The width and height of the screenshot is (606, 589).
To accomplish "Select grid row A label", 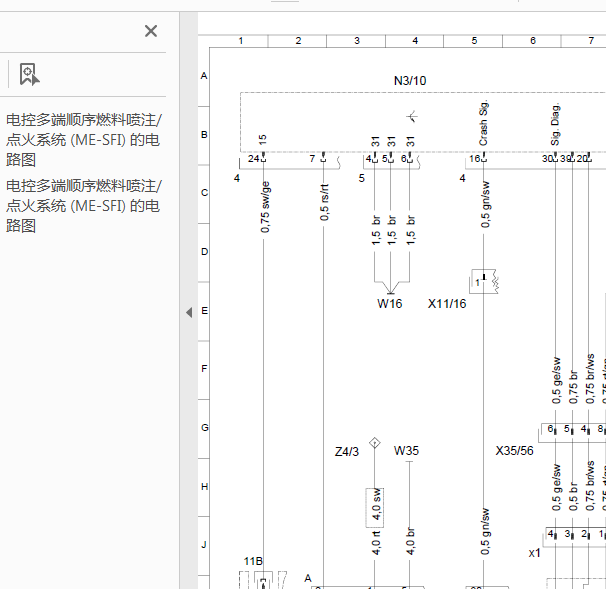I will 204,76.
